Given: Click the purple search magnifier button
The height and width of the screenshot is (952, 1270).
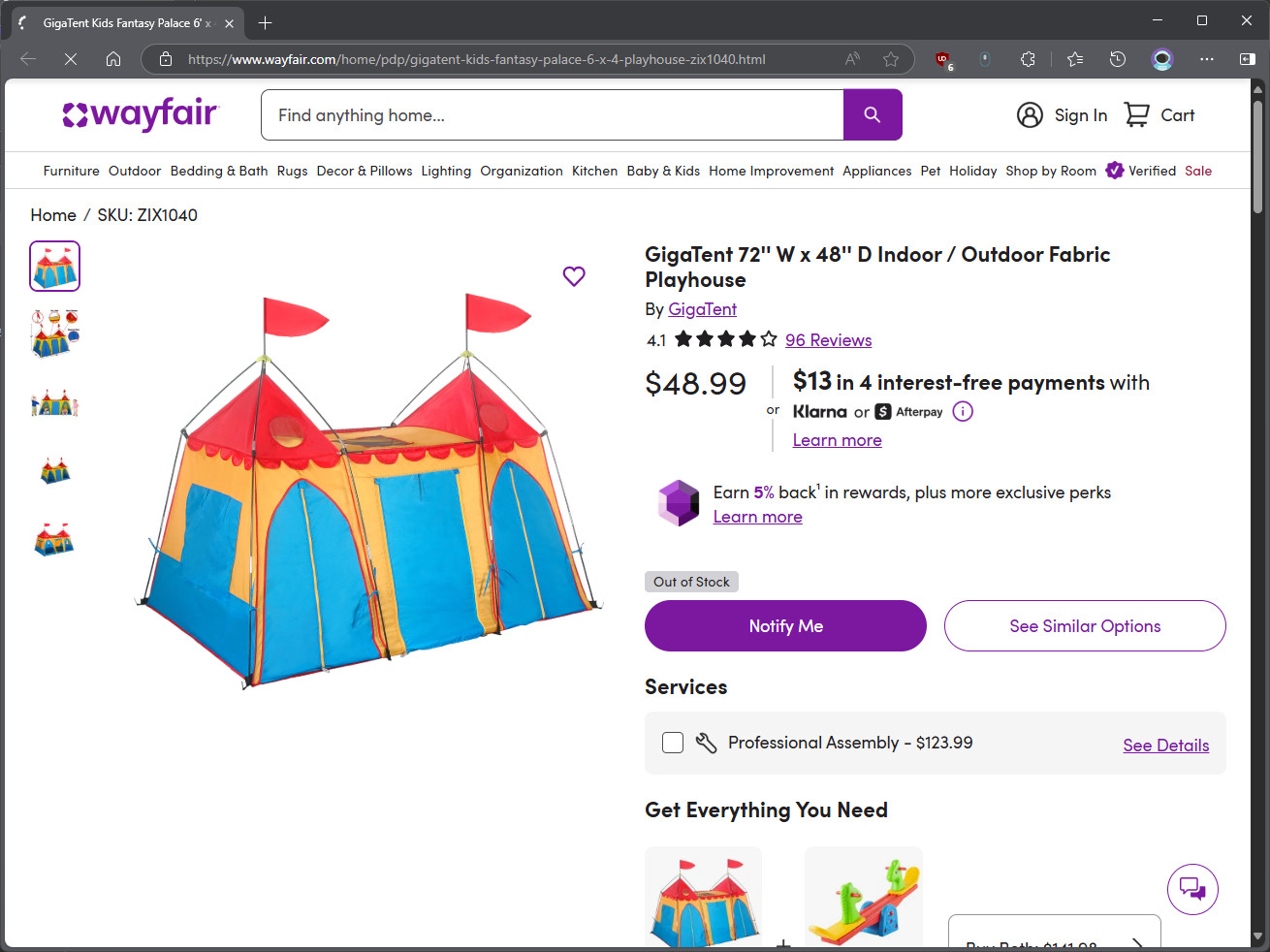Looking at the screenshot, I should click(x=873, y=115).
